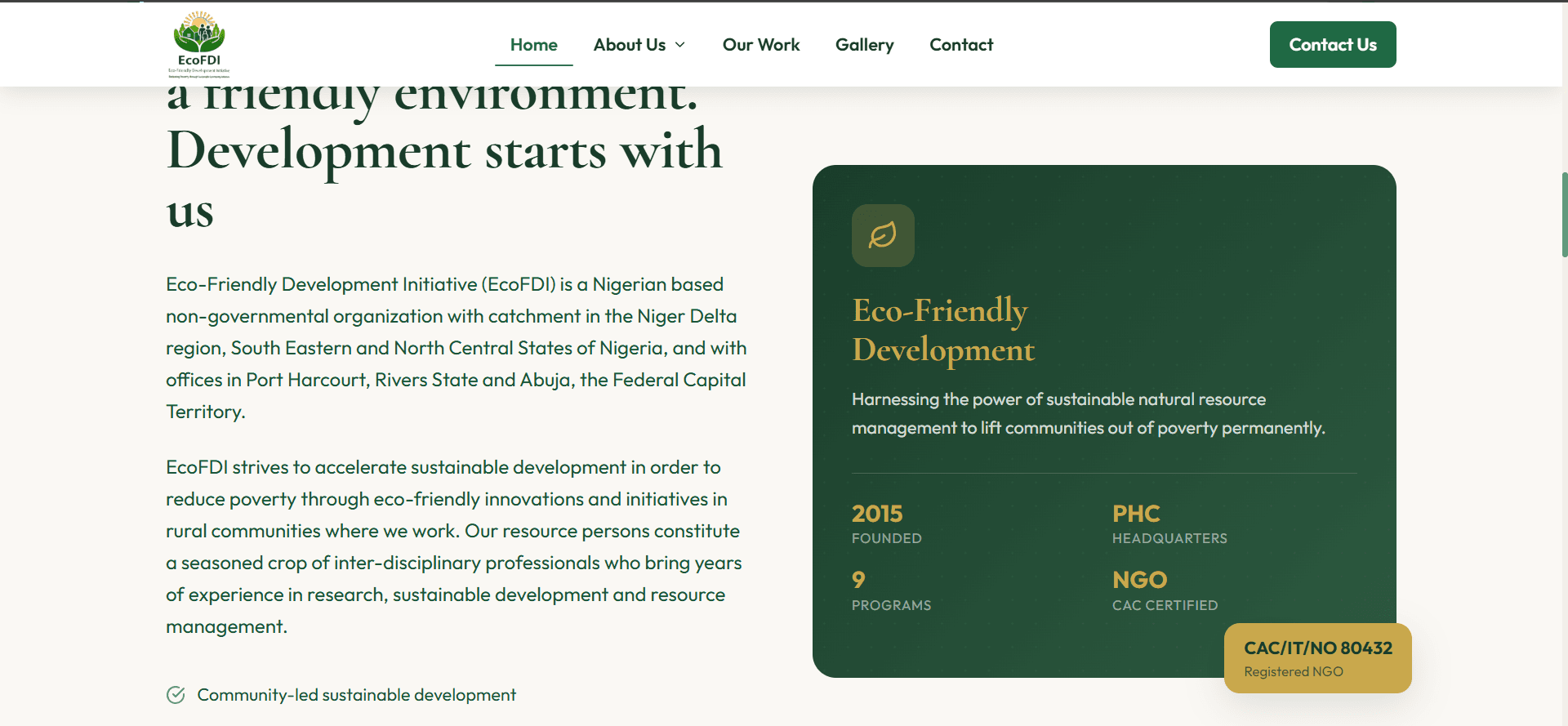Open the Home menu item
1568x726 pixels.
[534, 45]
